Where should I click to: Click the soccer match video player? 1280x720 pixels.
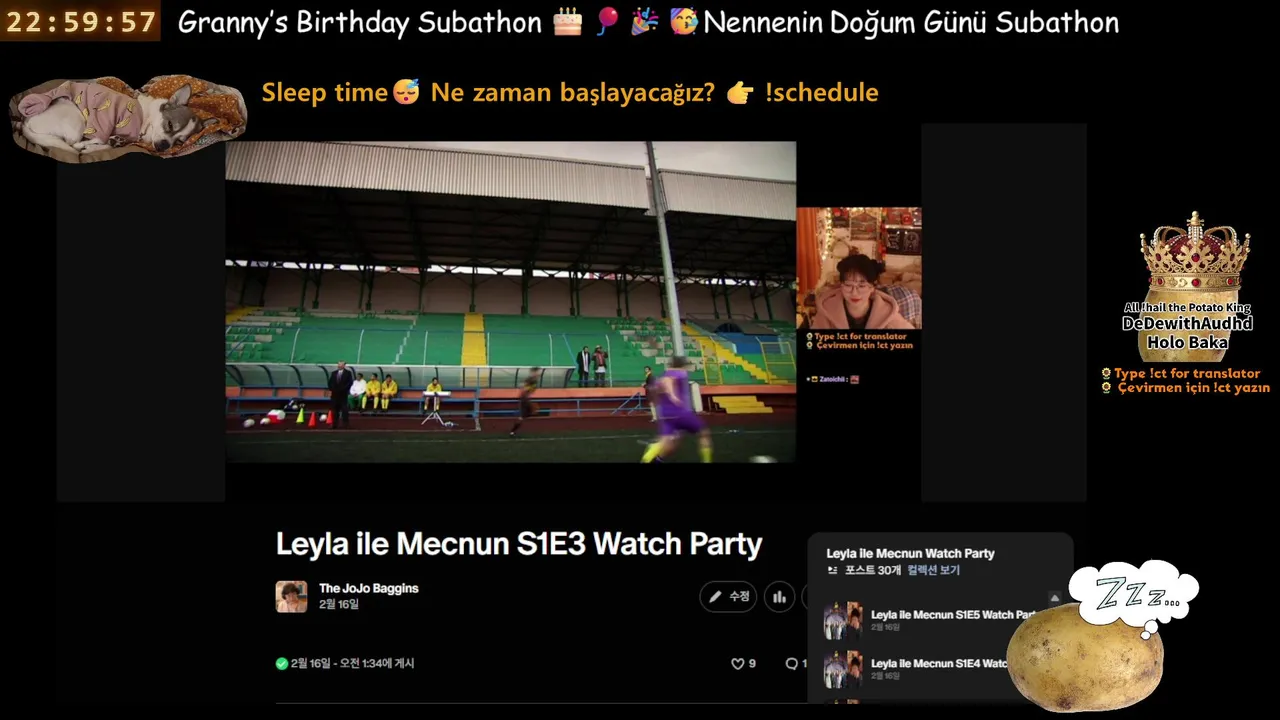[511, 302]
